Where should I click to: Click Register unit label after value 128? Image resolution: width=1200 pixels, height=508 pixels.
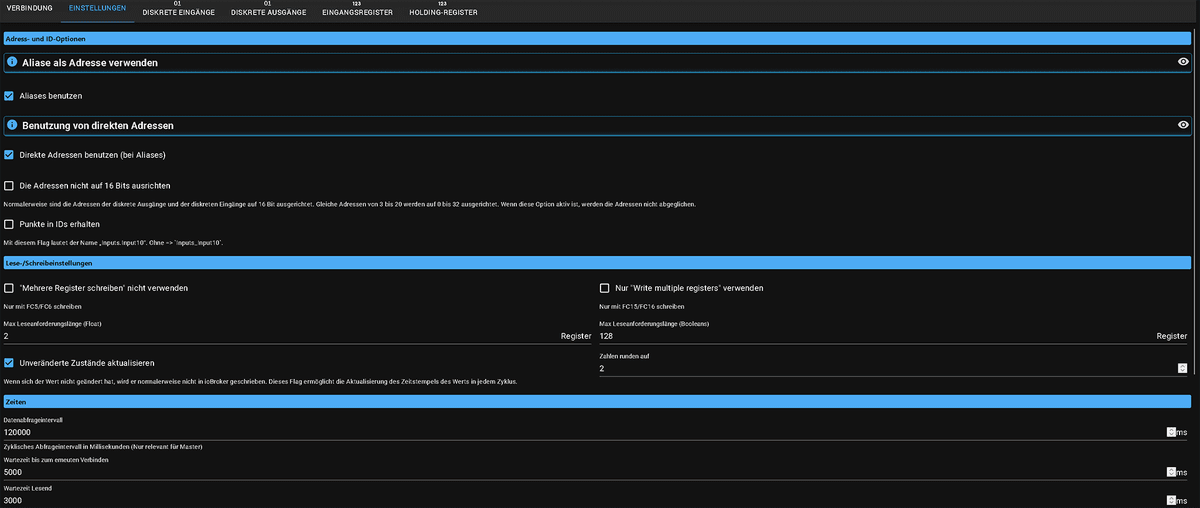click(x=1171, y=337)
